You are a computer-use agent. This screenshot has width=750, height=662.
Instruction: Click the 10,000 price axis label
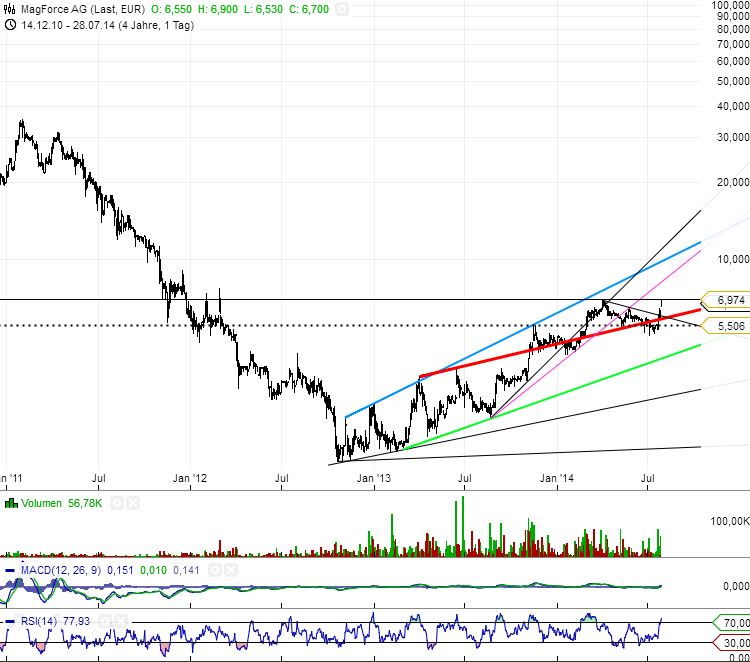point(733,259)
